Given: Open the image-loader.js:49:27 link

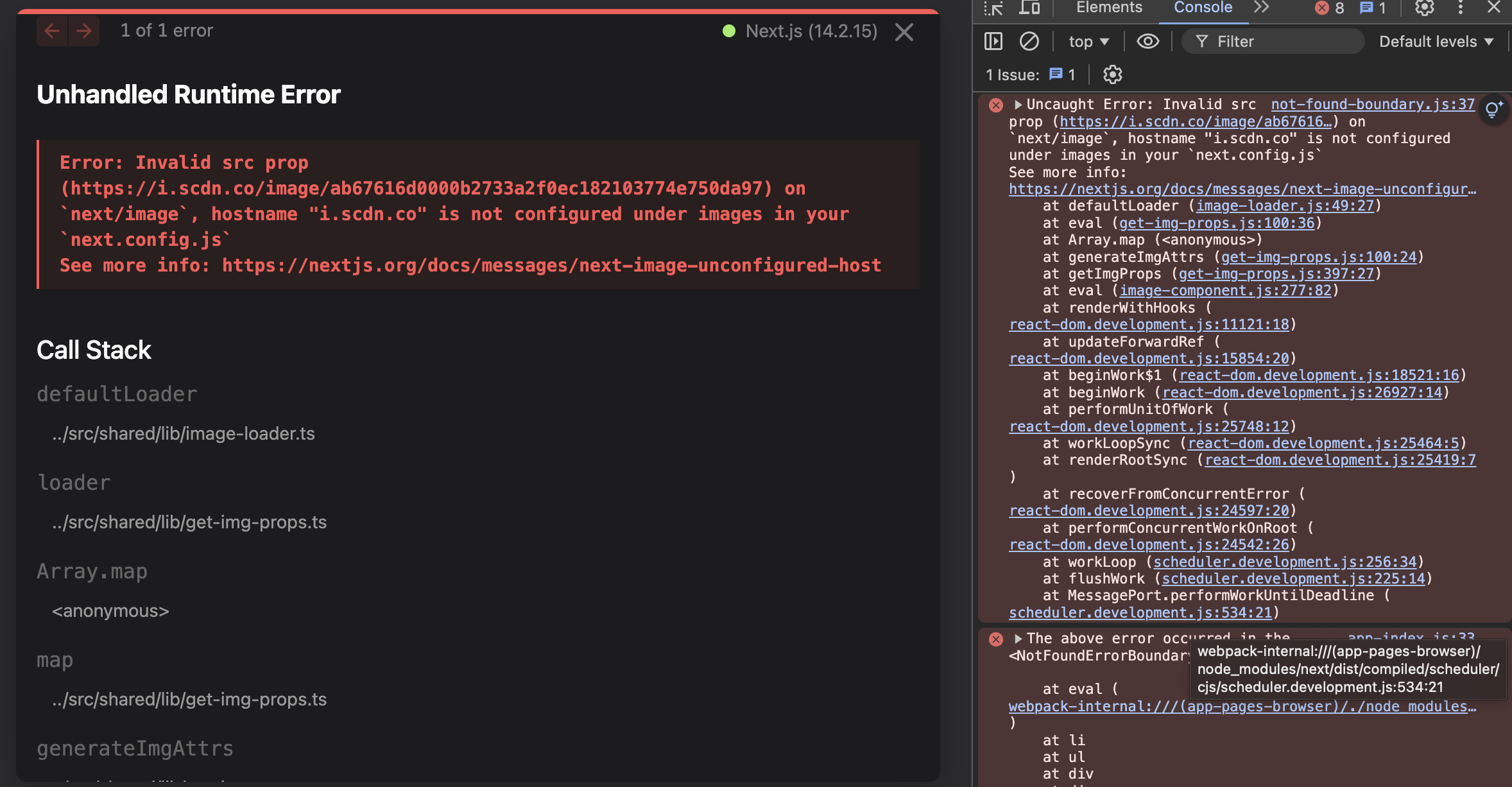Looking at the screenshot, I should click(x=1285, y=206).
